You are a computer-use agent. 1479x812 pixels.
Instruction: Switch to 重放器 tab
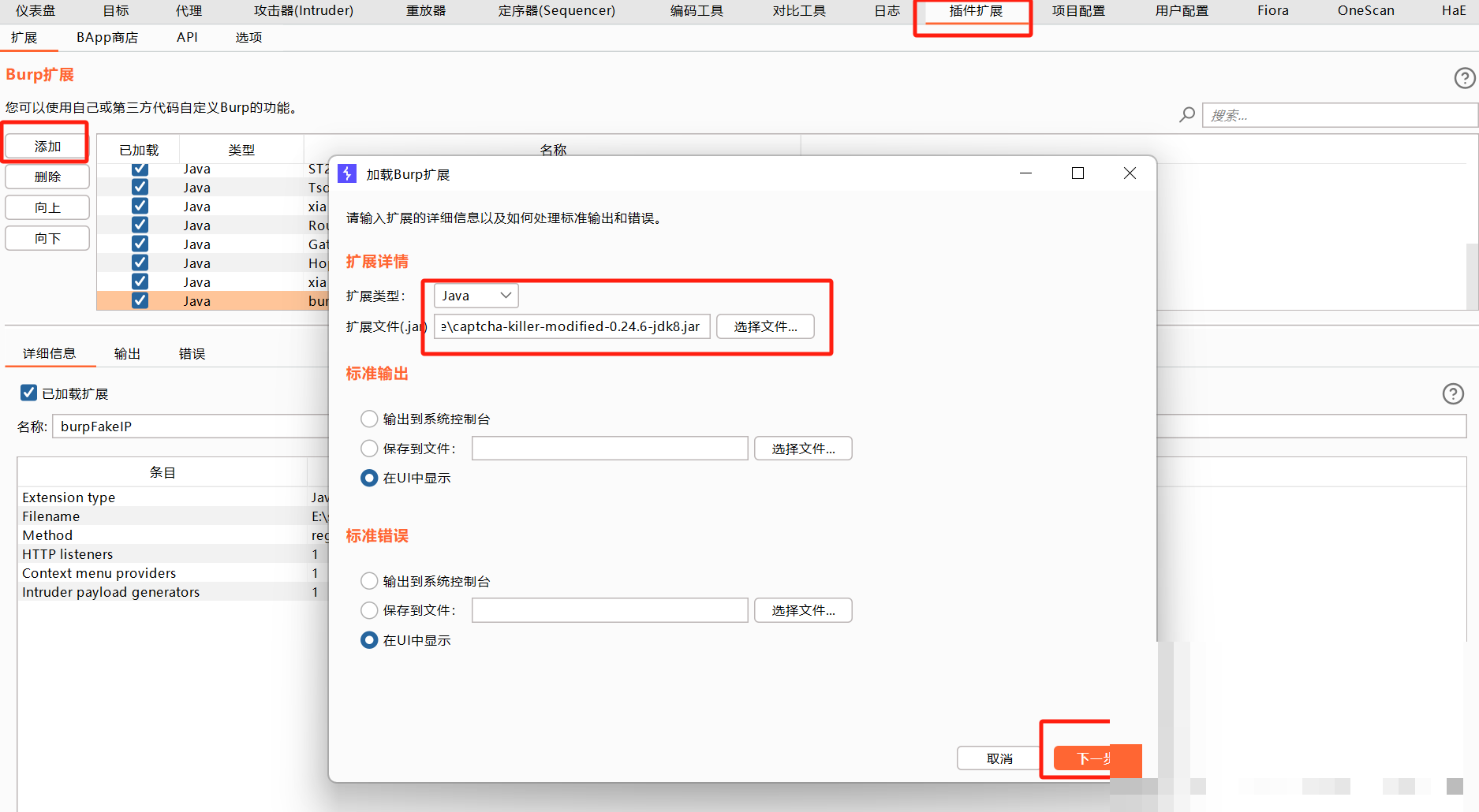tap(426, 11)
